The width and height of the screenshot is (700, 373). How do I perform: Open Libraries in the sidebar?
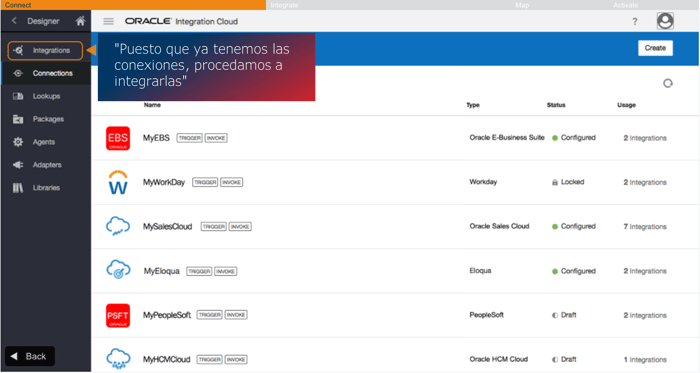tap(46, 188)
